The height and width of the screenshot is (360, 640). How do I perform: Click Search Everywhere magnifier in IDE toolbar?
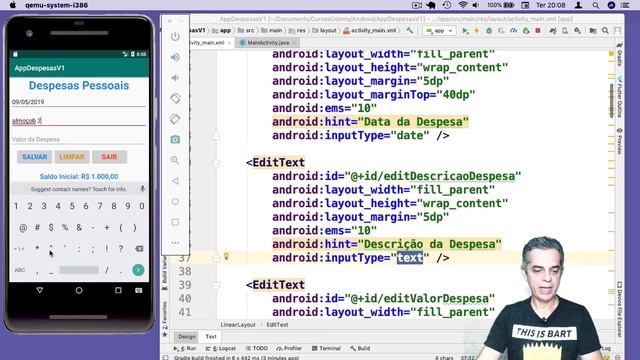coord(605,31)
